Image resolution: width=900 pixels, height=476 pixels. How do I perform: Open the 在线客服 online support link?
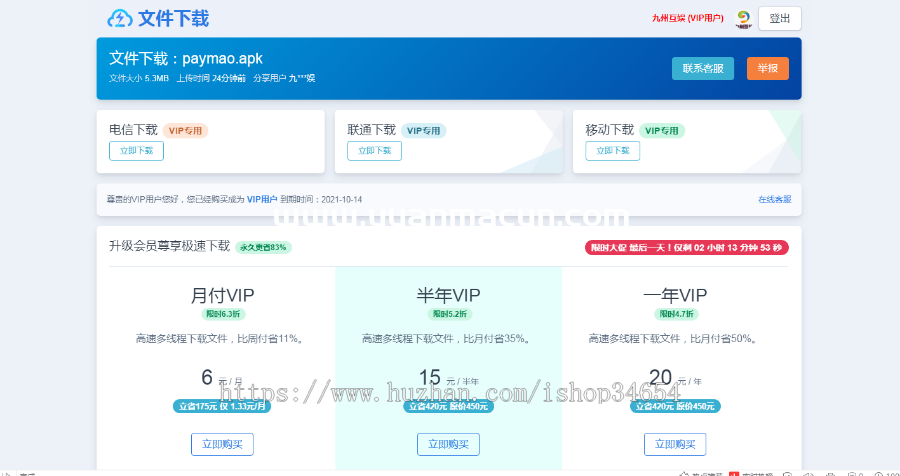click(774, 199)
